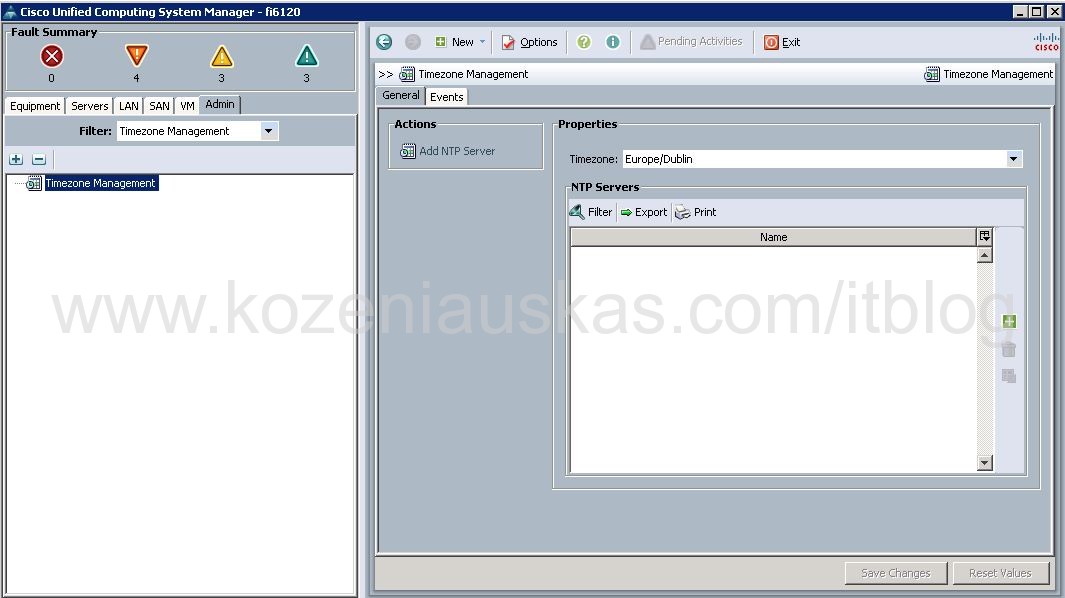This screenshot has height=598, width=1065.
Task: Open Options from the toolbar
Action: 529,42
